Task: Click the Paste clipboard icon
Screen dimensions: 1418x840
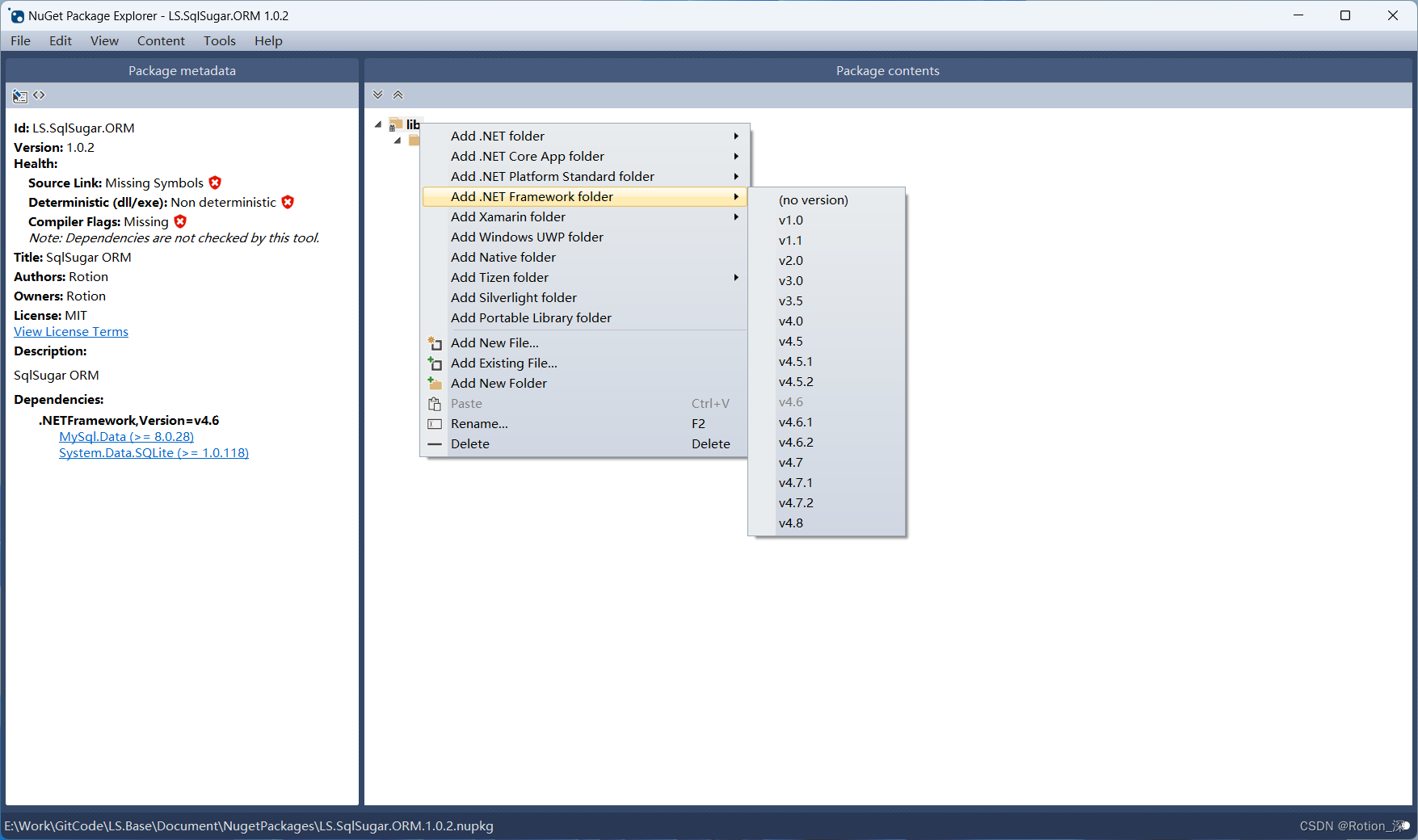Action: [435, 403]
